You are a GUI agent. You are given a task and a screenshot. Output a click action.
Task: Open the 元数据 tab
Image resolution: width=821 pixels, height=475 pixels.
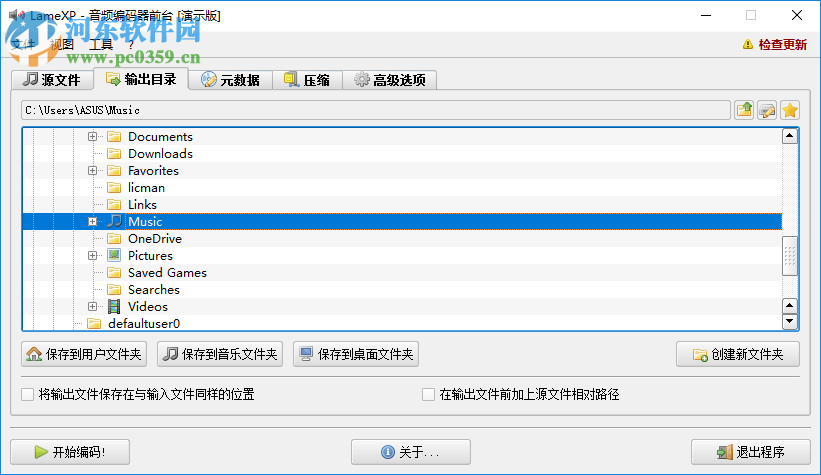coord(230,80)
